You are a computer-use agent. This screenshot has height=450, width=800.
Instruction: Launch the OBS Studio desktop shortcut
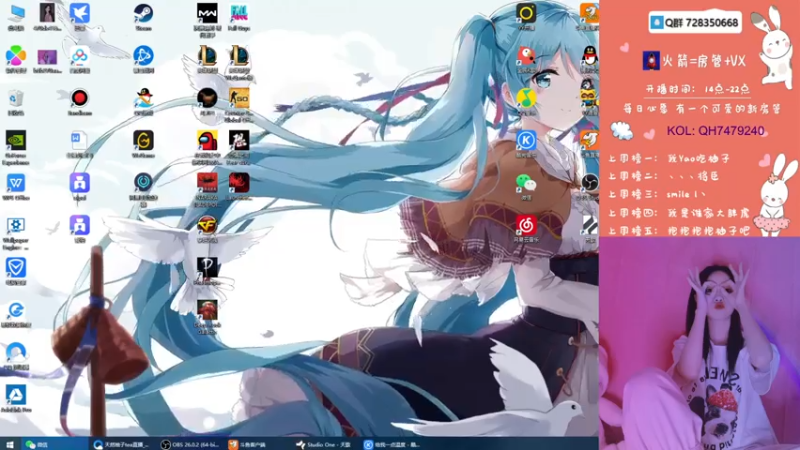[590, 183]
